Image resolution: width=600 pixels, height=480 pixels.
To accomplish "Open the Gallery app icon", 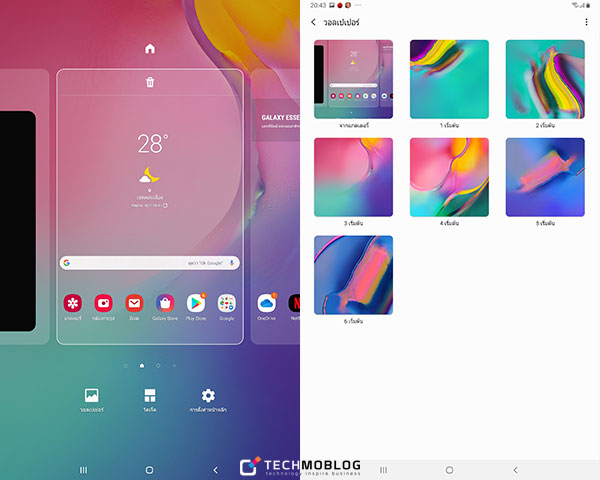I will tap(73, 304).
